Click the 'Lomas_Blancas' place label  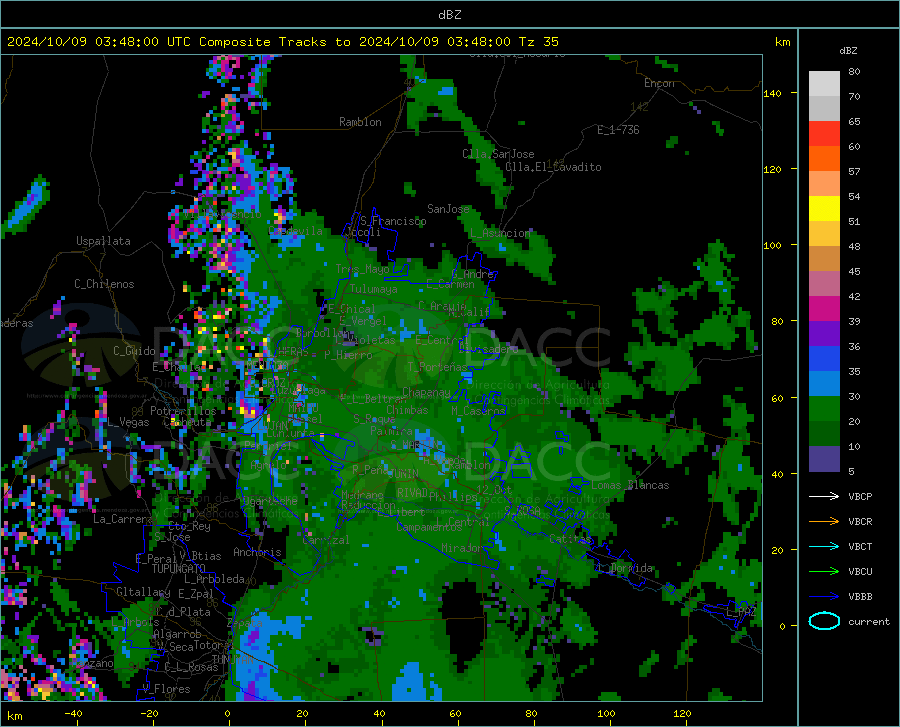pos(630,485)
